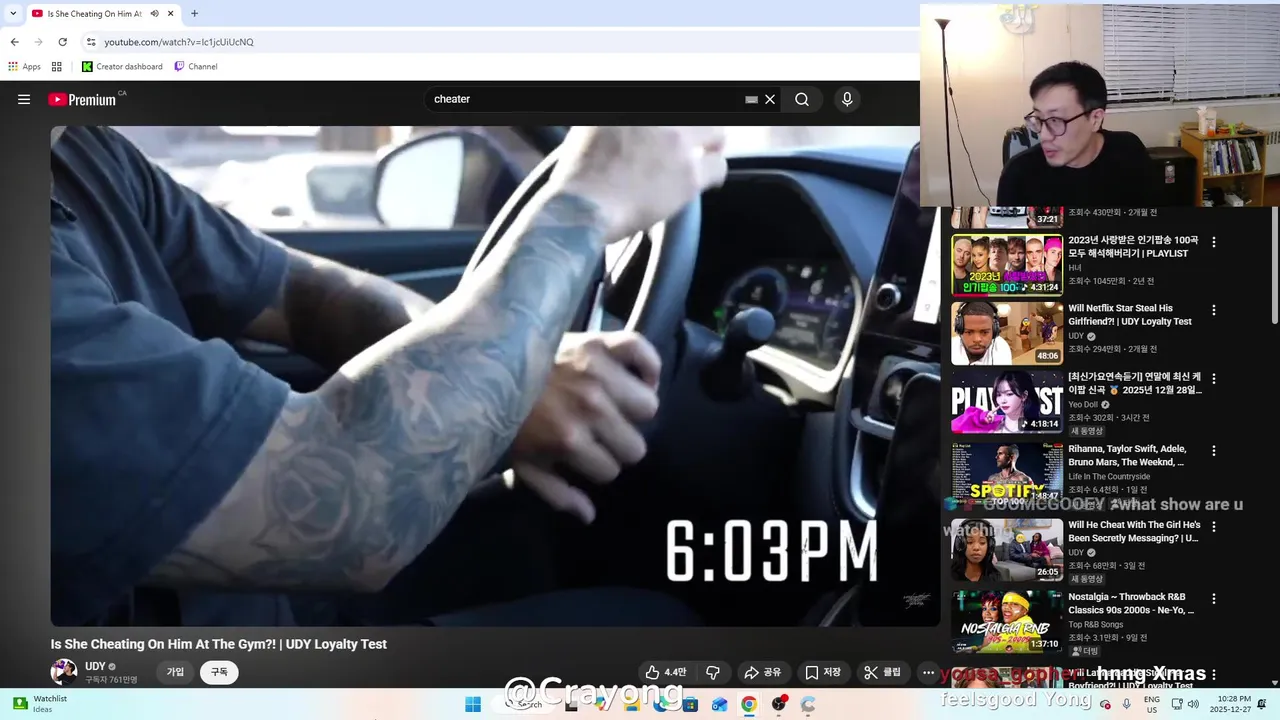Screen dimensions: 1280x720
Task: Open the Windows Start menu
Action: [x=473, y=705]
